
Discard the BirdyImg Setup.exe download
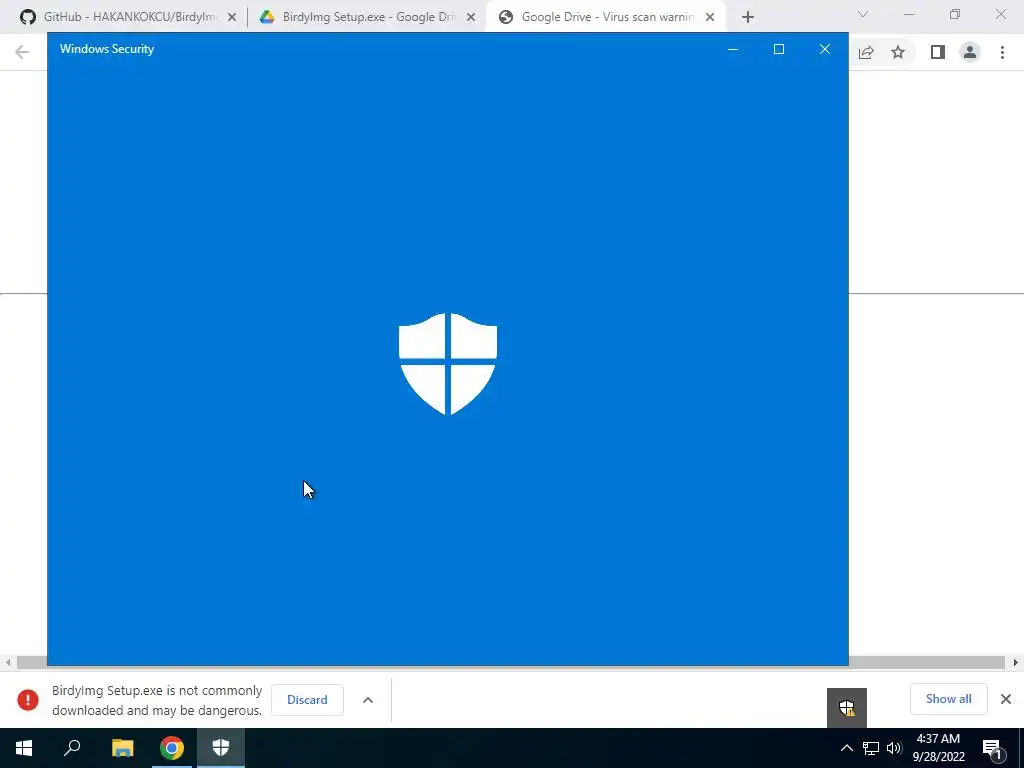tap(307, 699)
